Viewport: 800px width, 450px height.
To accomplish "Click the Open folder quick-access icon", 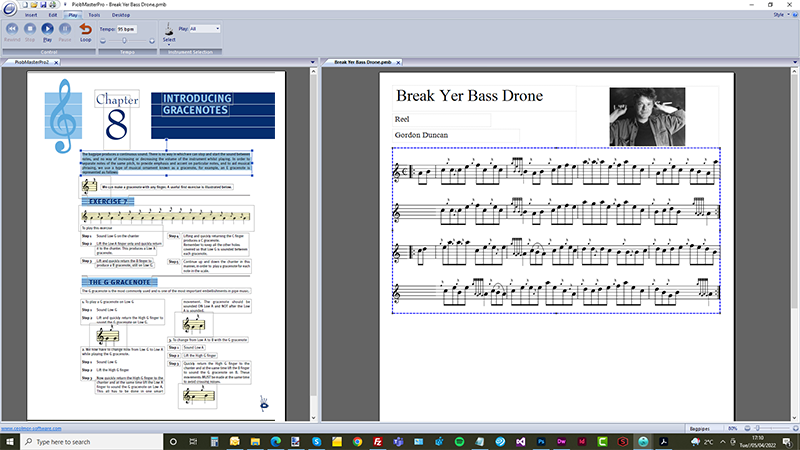I will (x=34, y=5).
